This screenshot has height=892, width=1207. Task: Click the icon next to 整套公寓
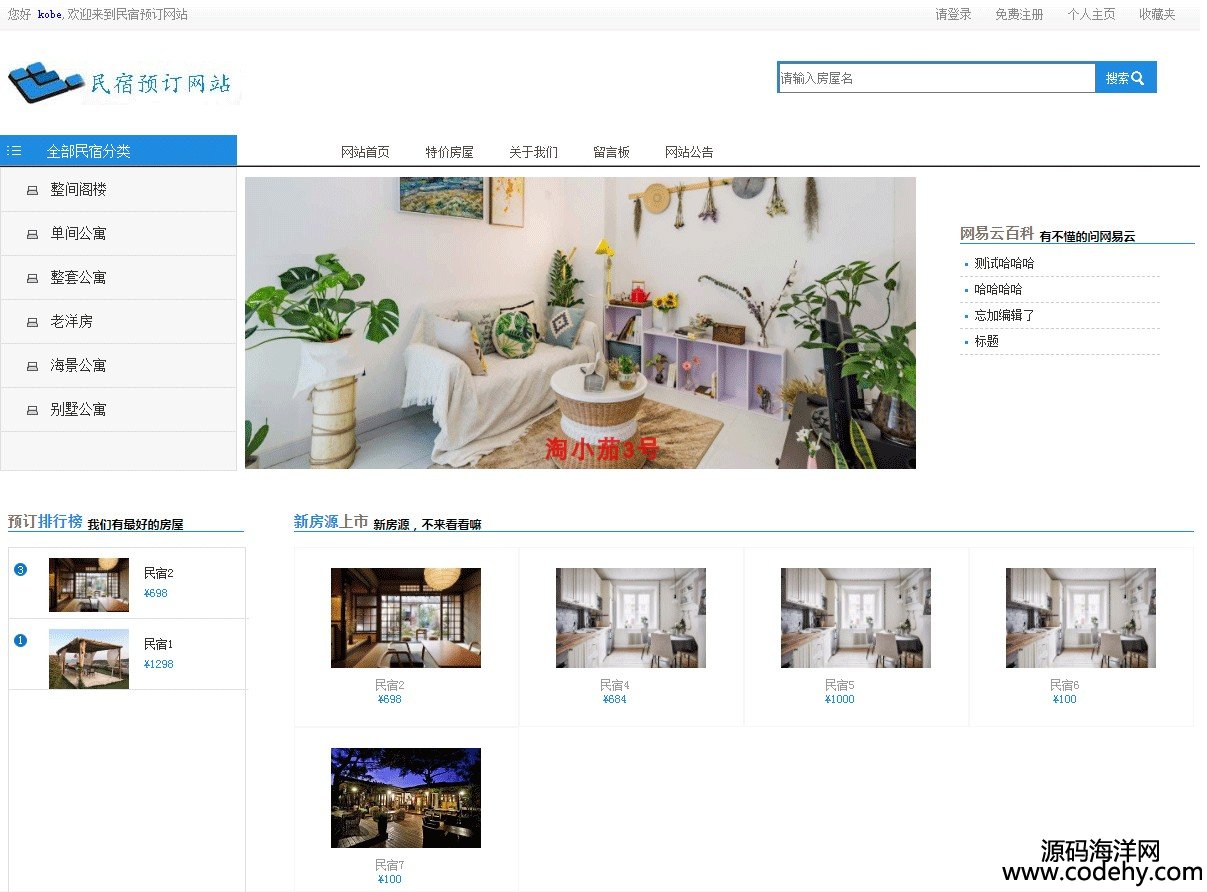(x=32, y=278)
